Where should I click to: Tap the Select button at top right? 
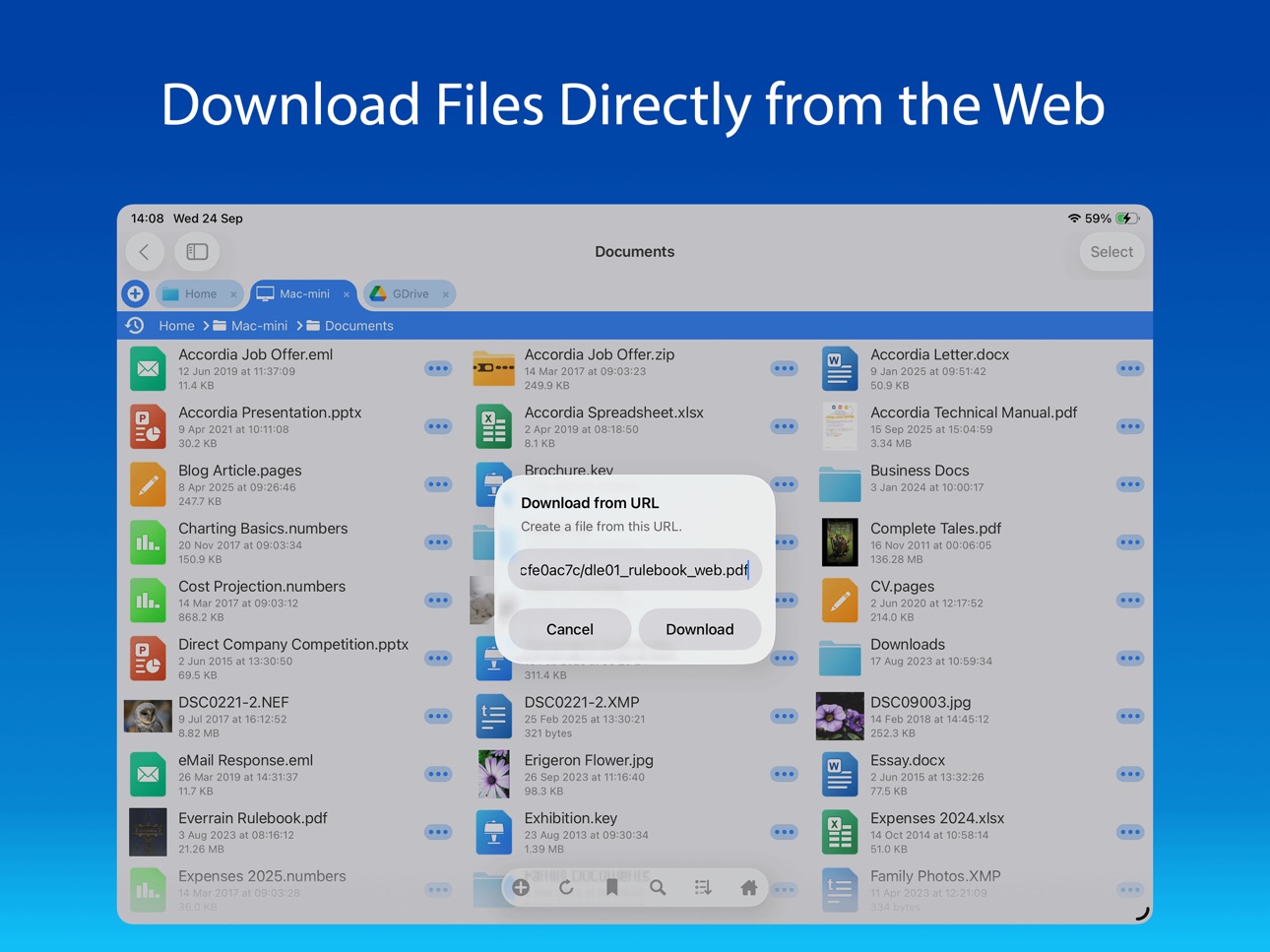1111,252
